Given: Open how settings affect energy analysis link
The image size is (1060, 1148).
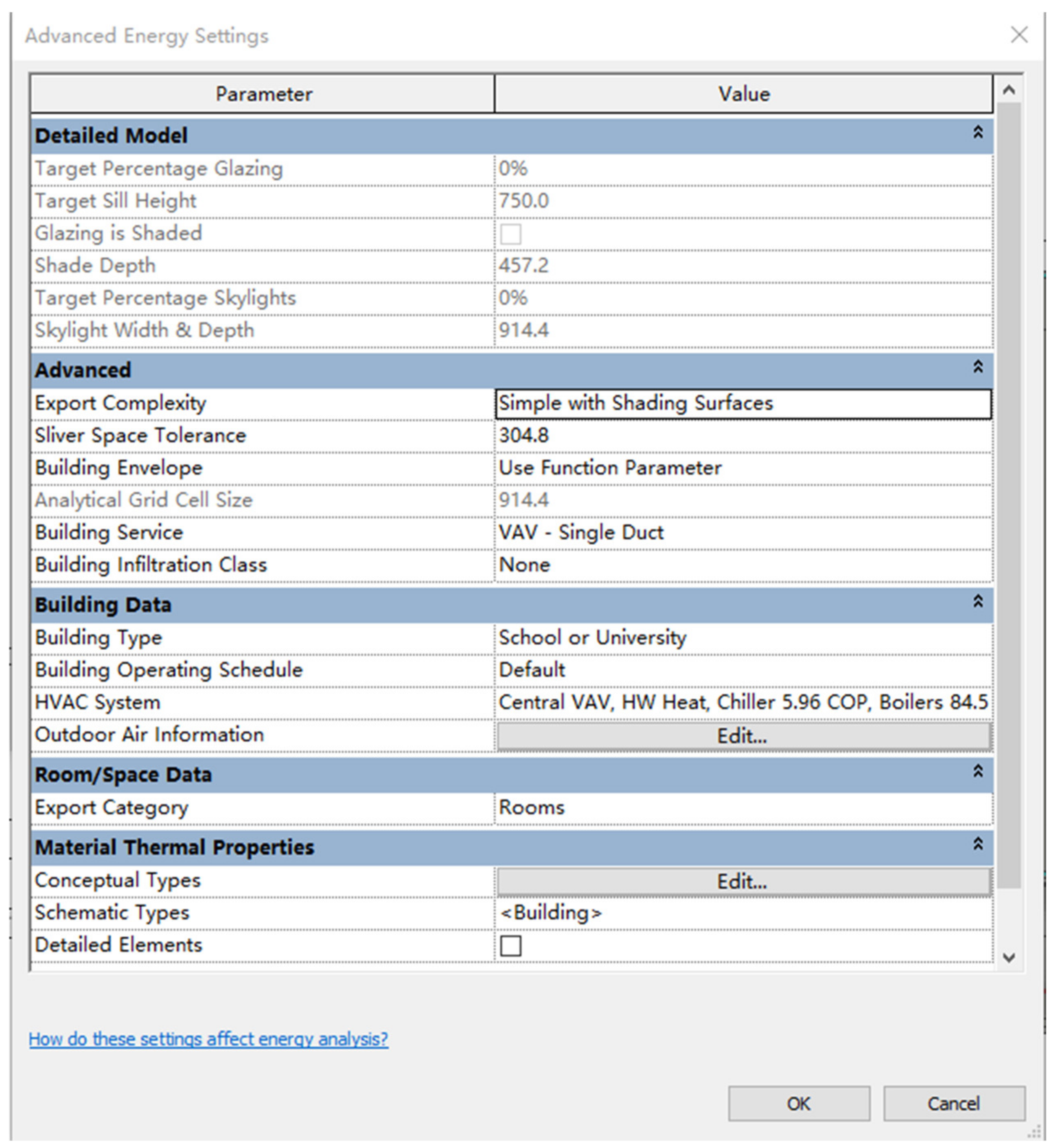Looking at the screenshot, I should pyautogui.click(x=208, y=1039).
